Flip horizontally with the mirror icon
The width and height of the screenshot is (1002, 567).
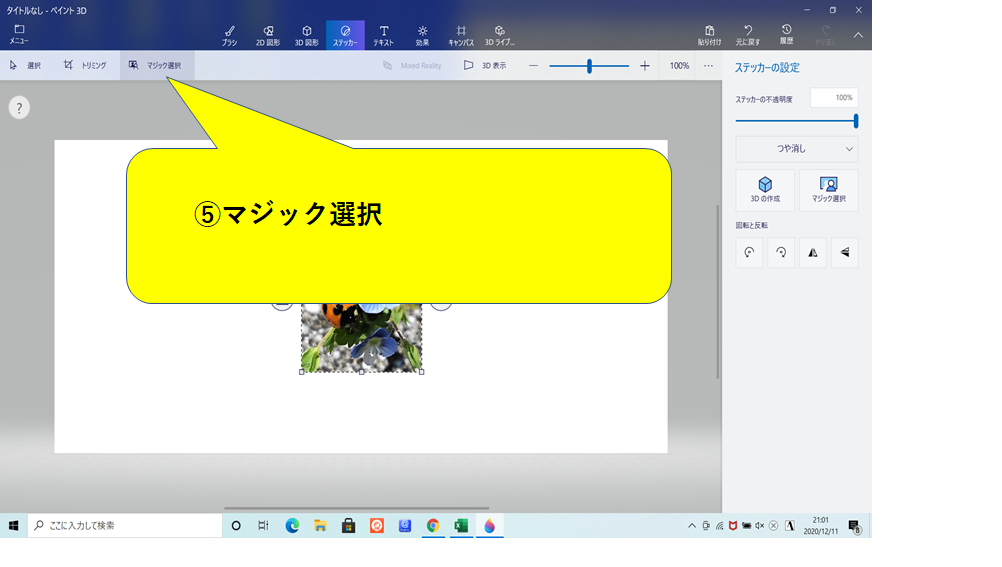[813, 252]
